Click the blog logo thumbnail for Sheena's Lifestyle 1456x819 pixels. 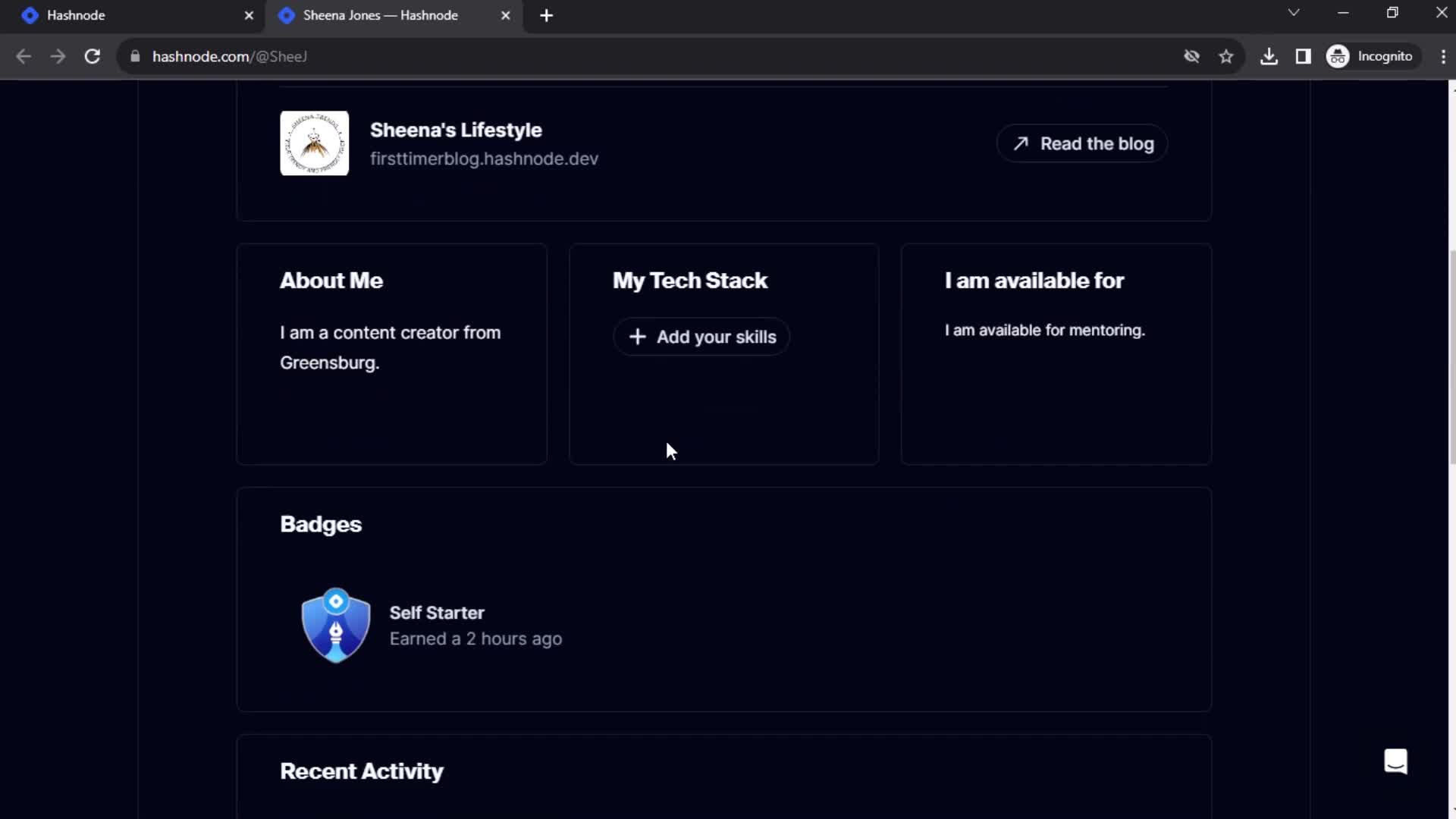(314, 143)
